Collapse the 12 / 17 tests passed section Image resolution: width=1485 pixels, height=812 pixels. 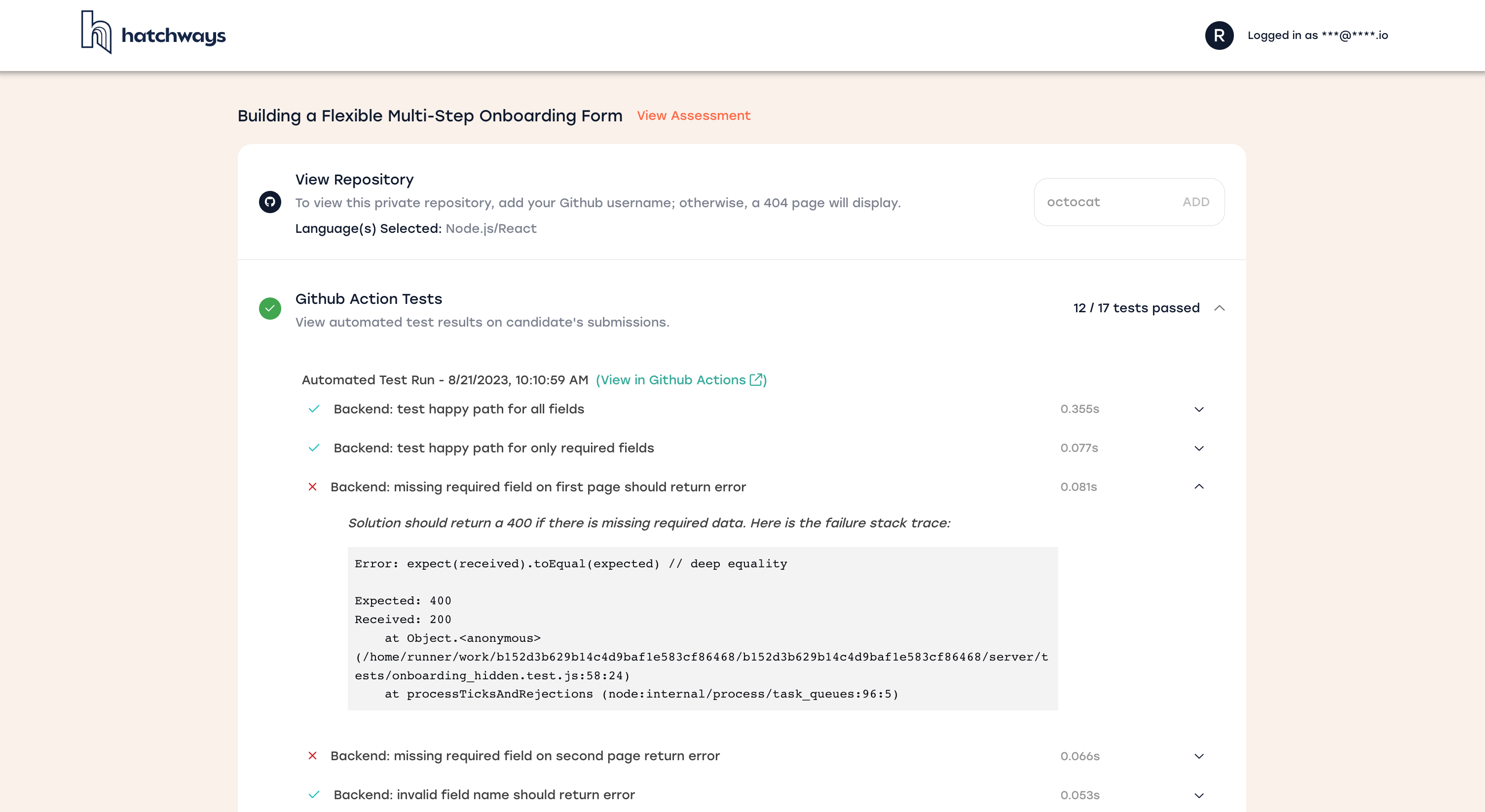[1219, 308]
